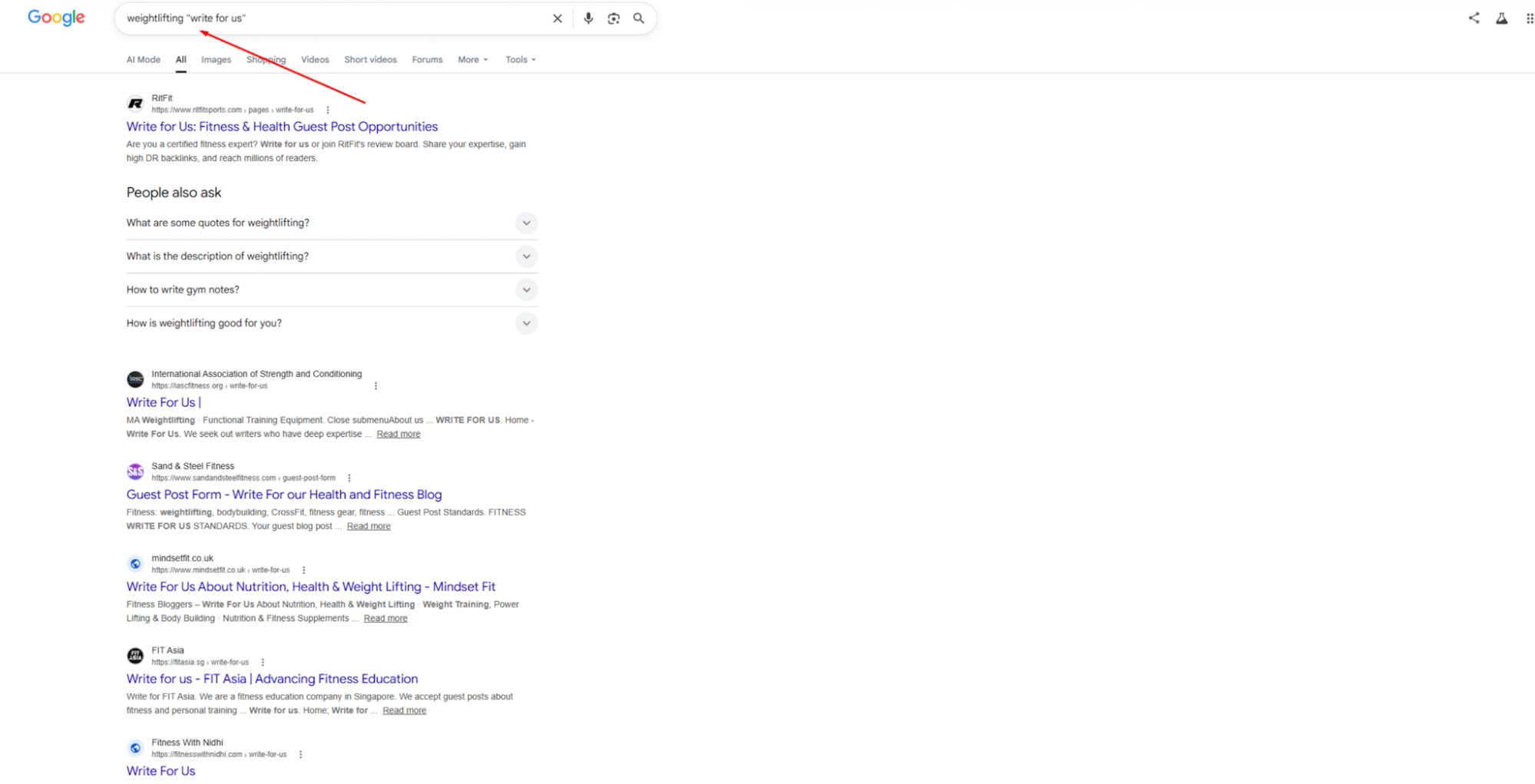Clear the search query with the X icon
1535x784 pixels.
point(557,18)
